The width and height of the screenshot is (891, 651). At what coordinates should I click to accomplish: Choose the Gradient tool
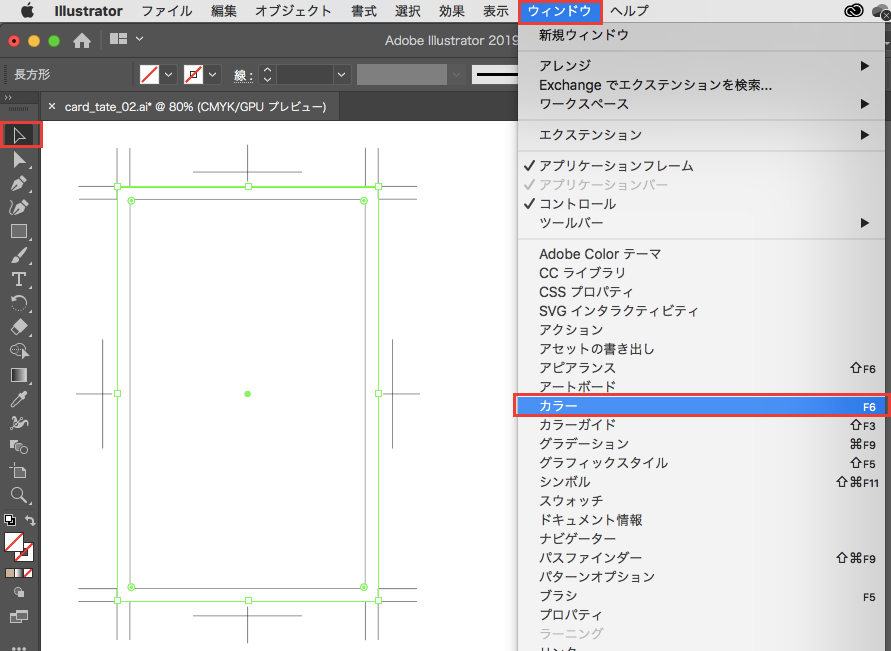click(19, 375)
